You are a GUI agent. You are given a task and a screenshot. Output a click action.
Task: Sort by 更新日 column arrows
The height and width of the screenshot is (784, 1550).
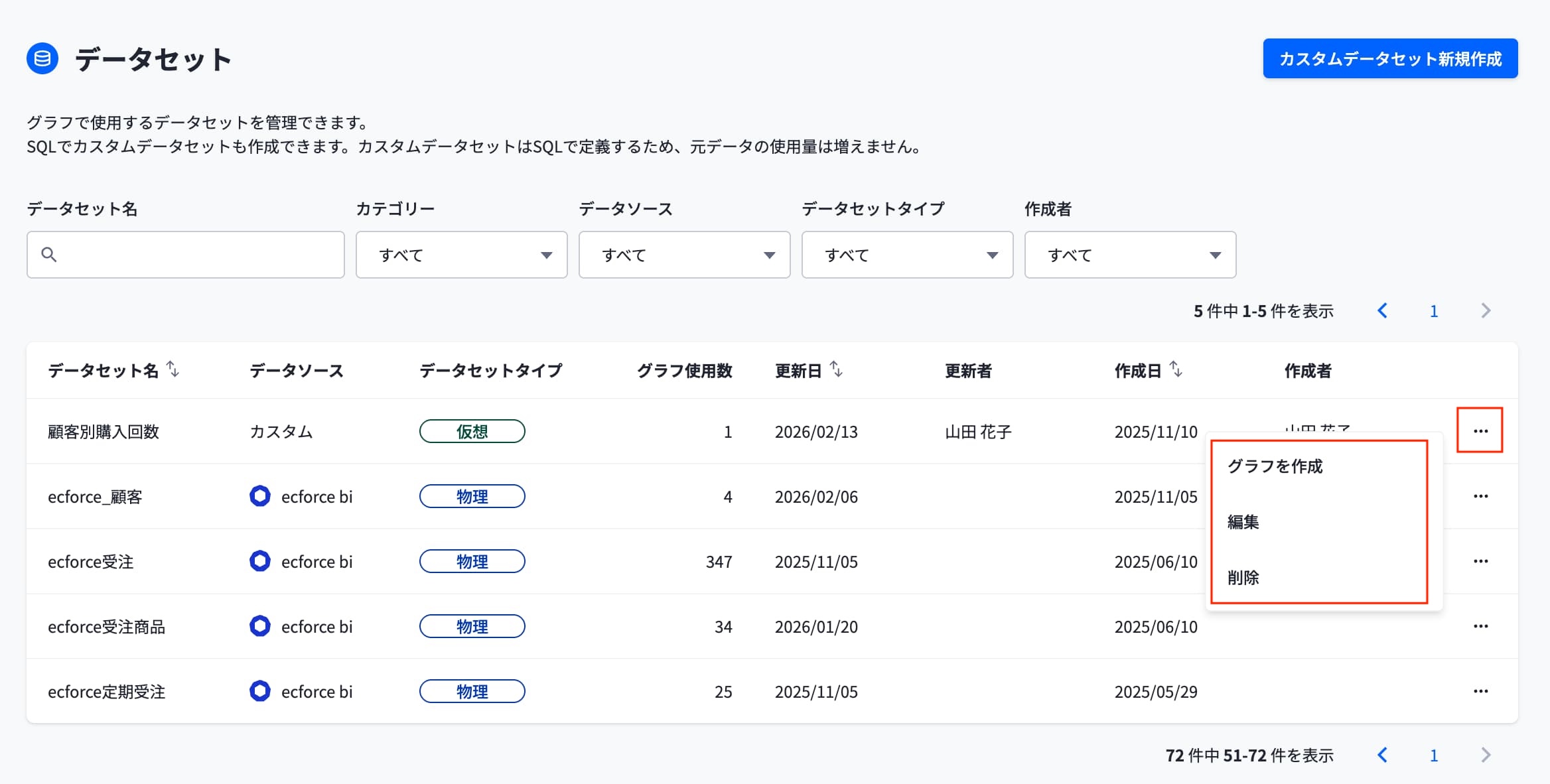point(837,369)
